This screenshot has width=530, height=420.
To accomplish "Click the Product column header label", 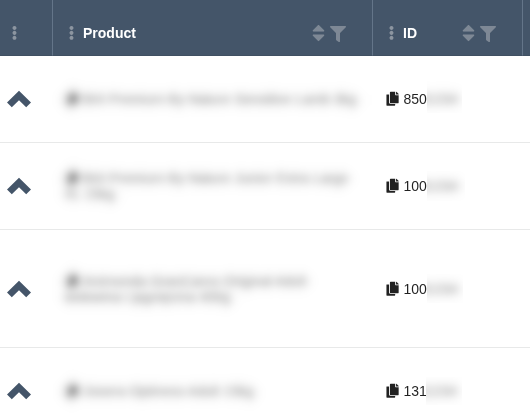I will click(110, 33).
